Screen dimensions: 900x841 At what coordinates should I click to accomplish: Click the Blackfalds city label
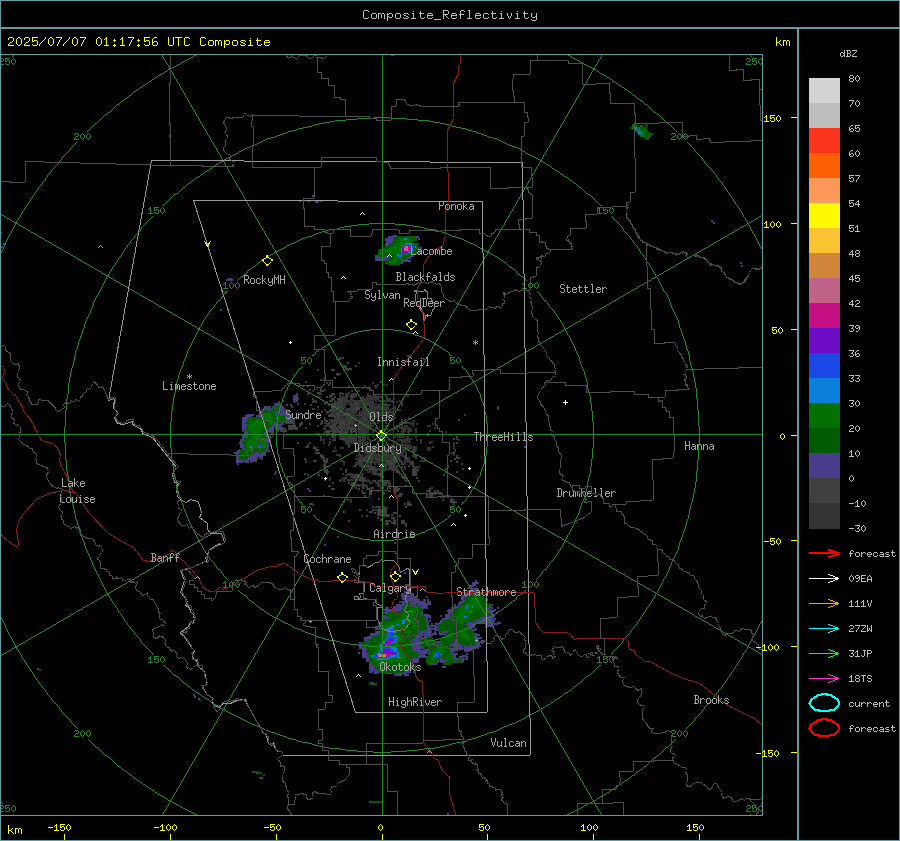(425, 277)
